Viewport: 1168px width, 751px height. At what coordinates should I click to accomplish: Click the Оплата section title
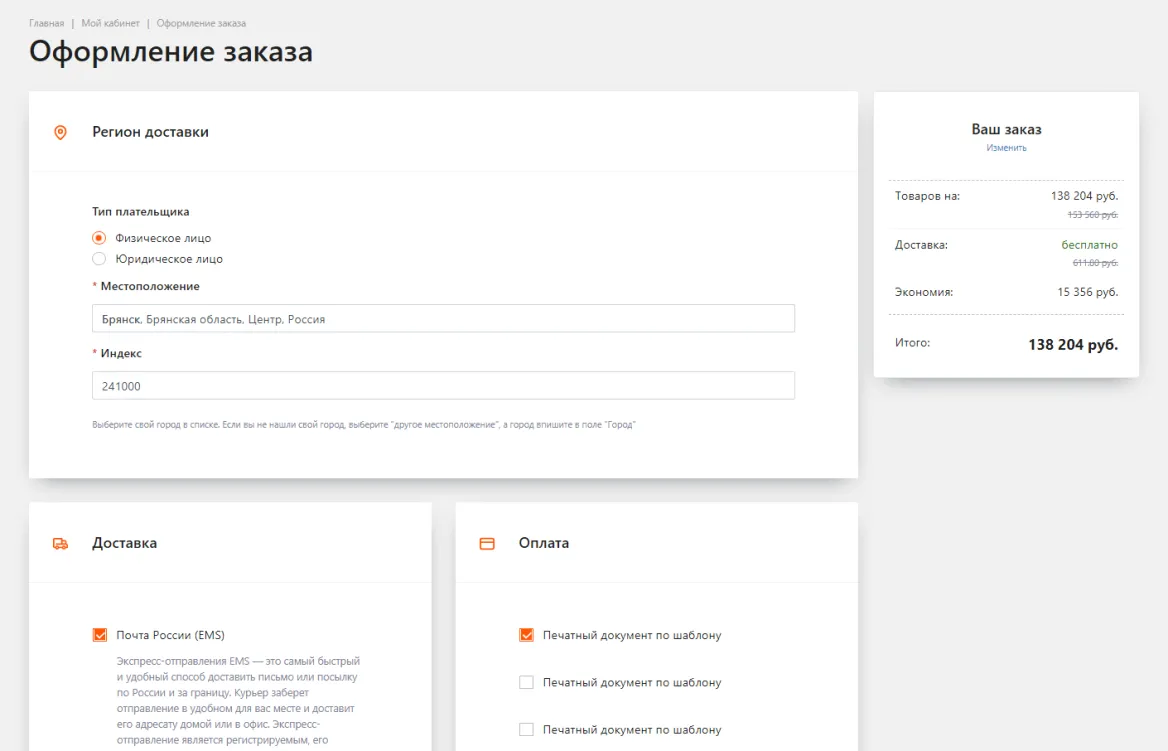tap(544, 543)
